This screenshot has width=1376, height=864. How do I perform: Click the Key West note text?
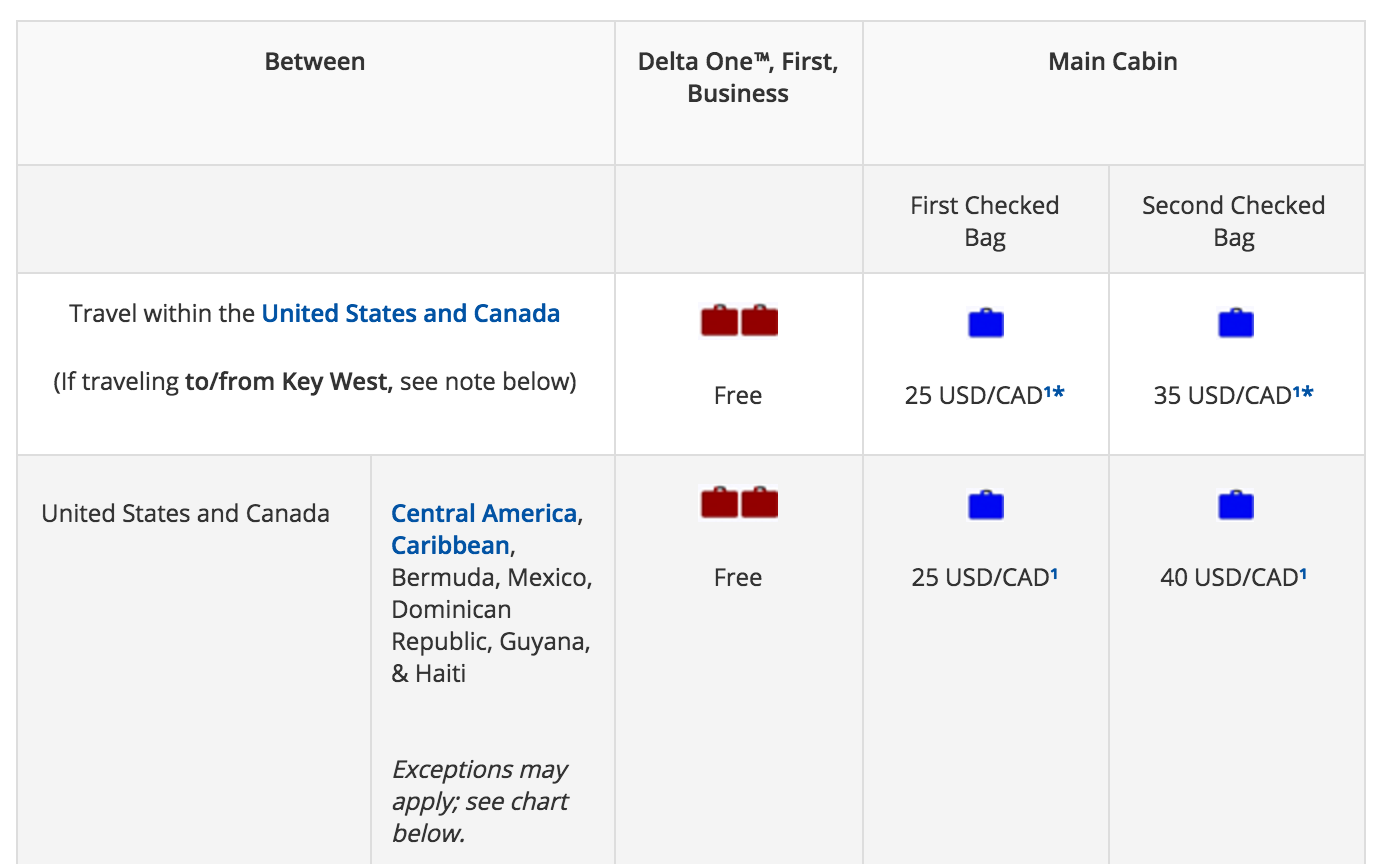point(314,381)
